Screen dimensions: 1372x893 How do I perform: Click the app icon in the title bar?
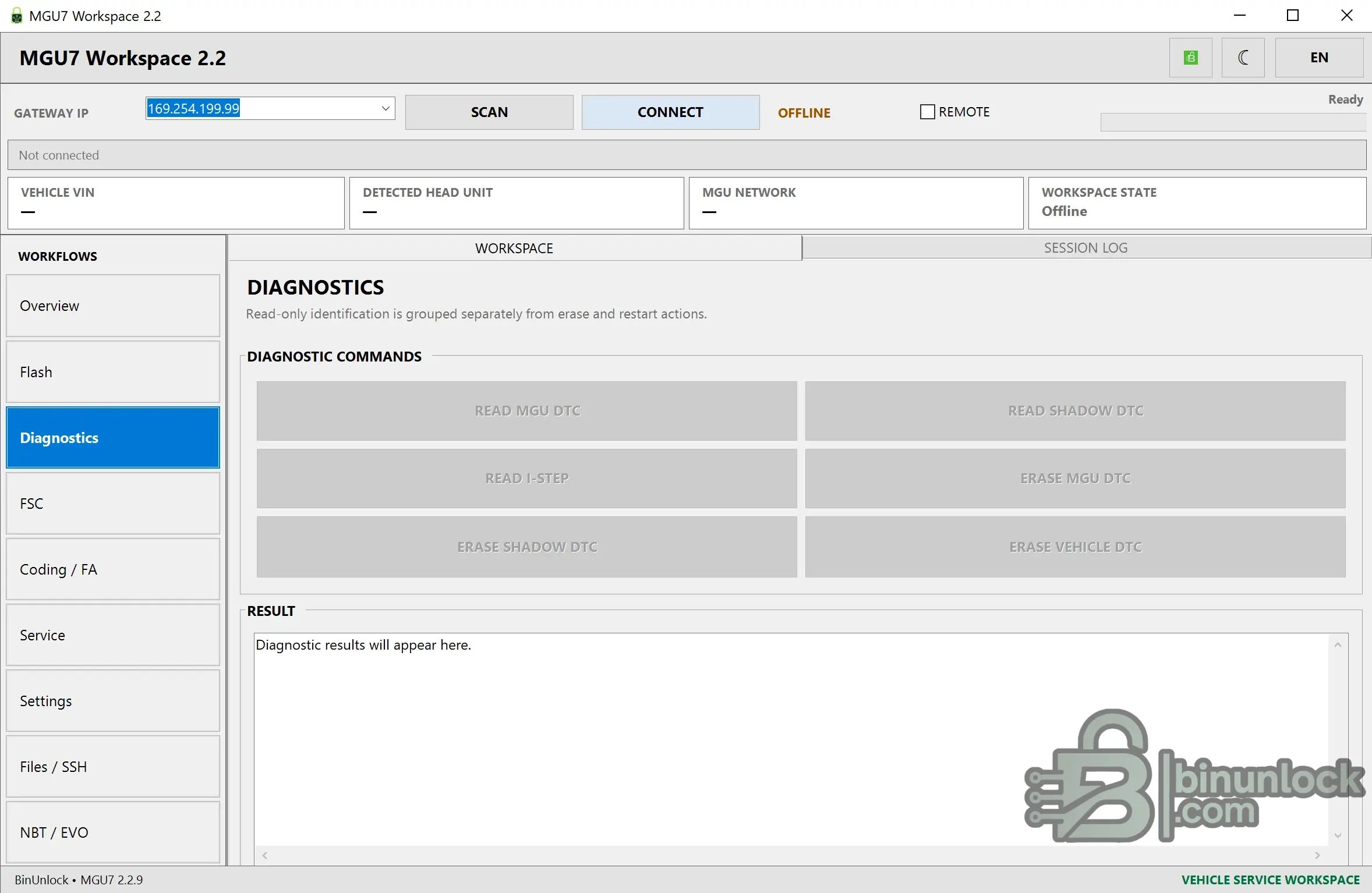(x=17, y=16)
